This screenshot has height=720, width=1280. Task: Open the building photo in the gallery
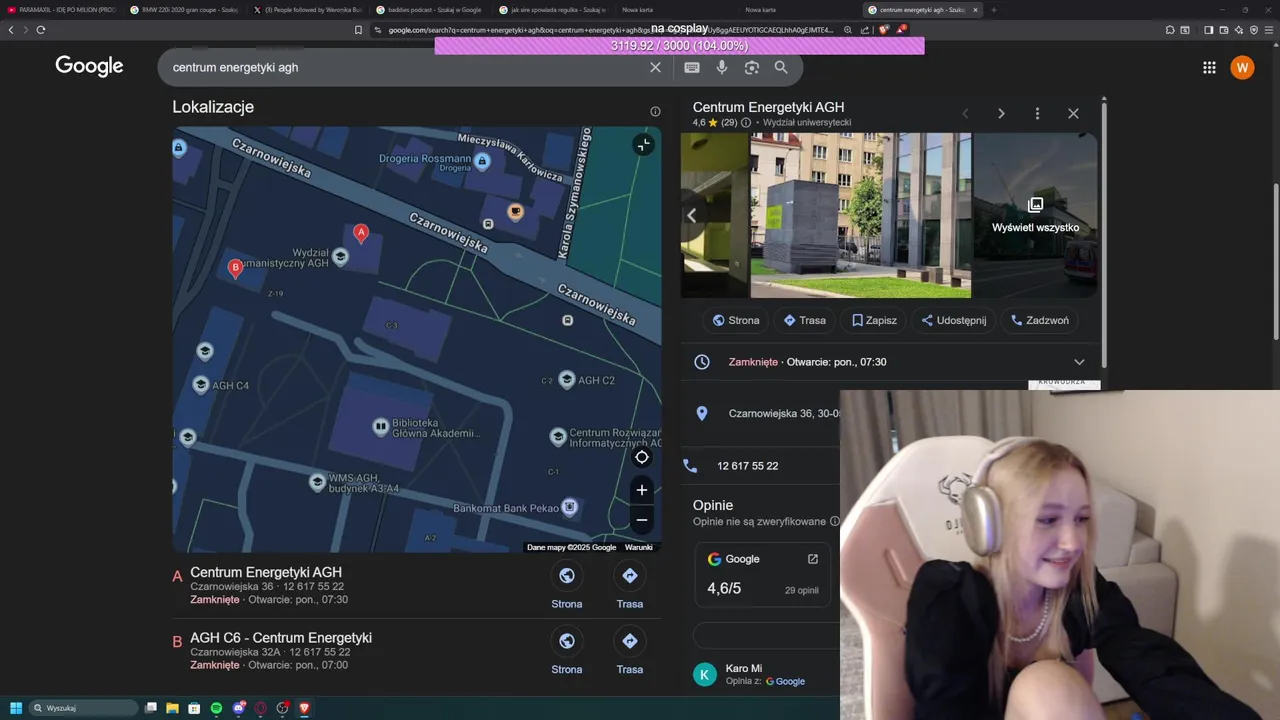coord(860,215)
